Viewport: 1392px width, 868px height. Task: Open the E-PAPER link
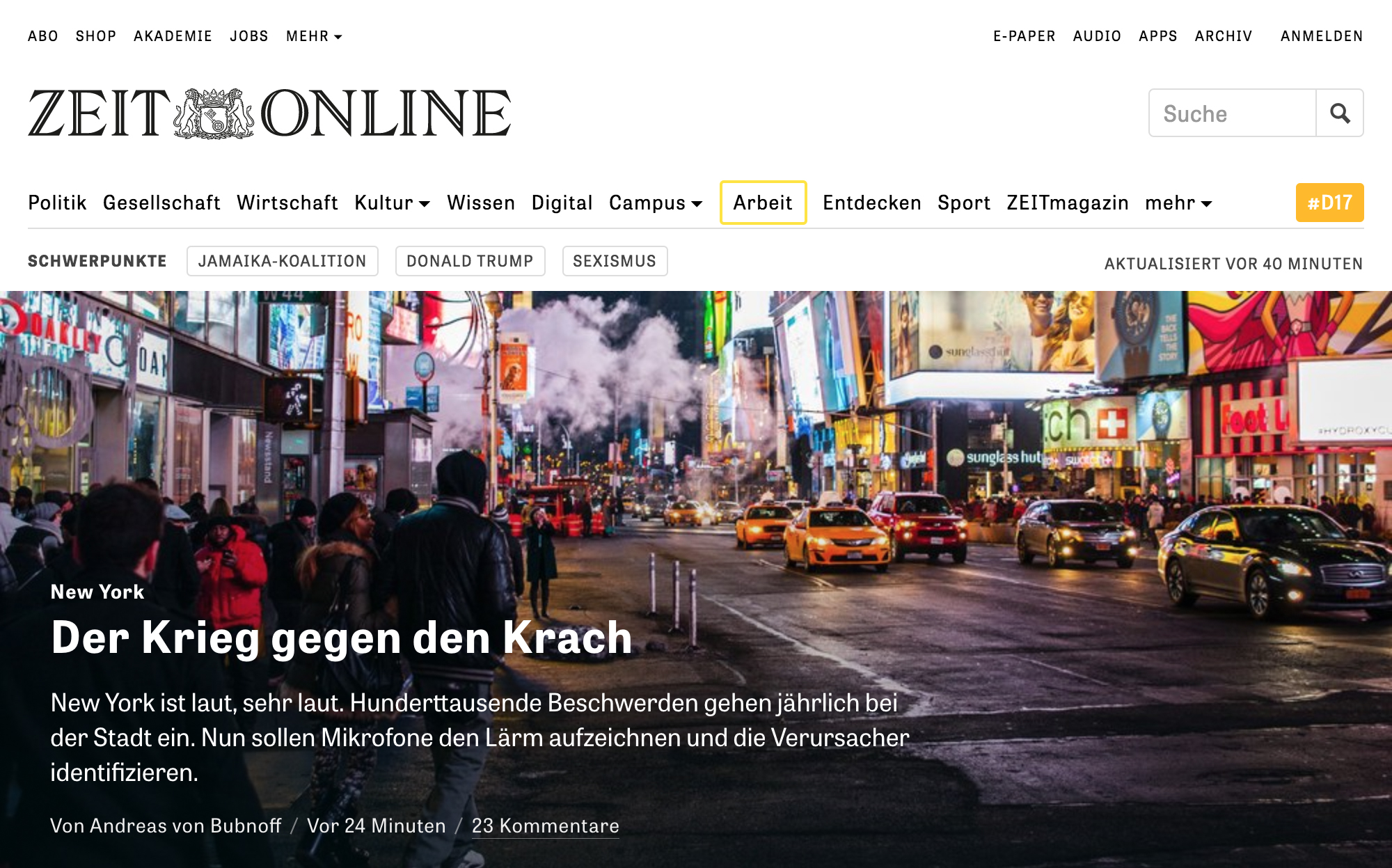pyautogui.click(x=1025, y=36)
